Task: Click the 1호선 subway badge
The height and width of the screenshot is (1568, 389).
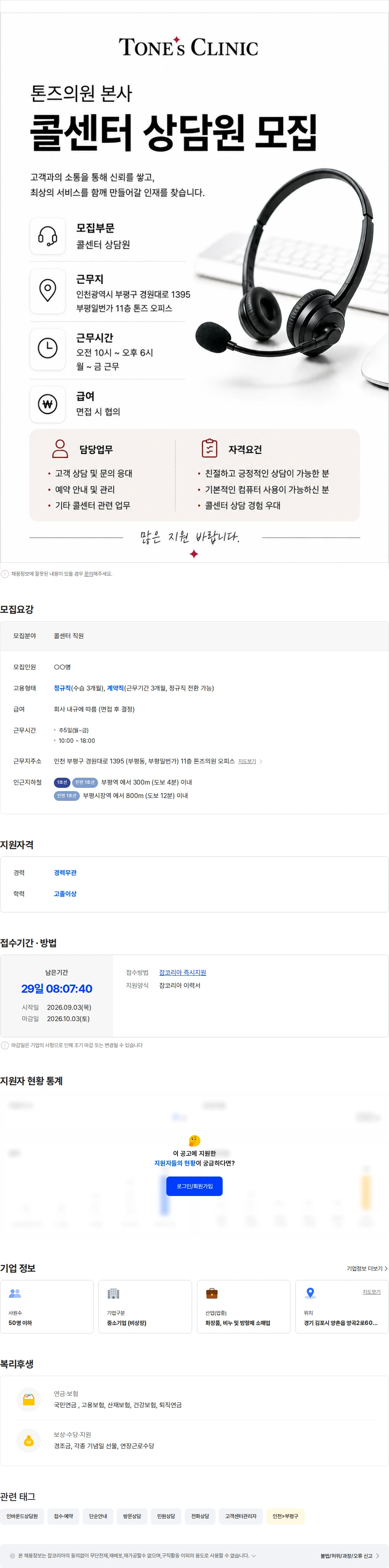Action: pyautogui.click(x=62, y=782)
